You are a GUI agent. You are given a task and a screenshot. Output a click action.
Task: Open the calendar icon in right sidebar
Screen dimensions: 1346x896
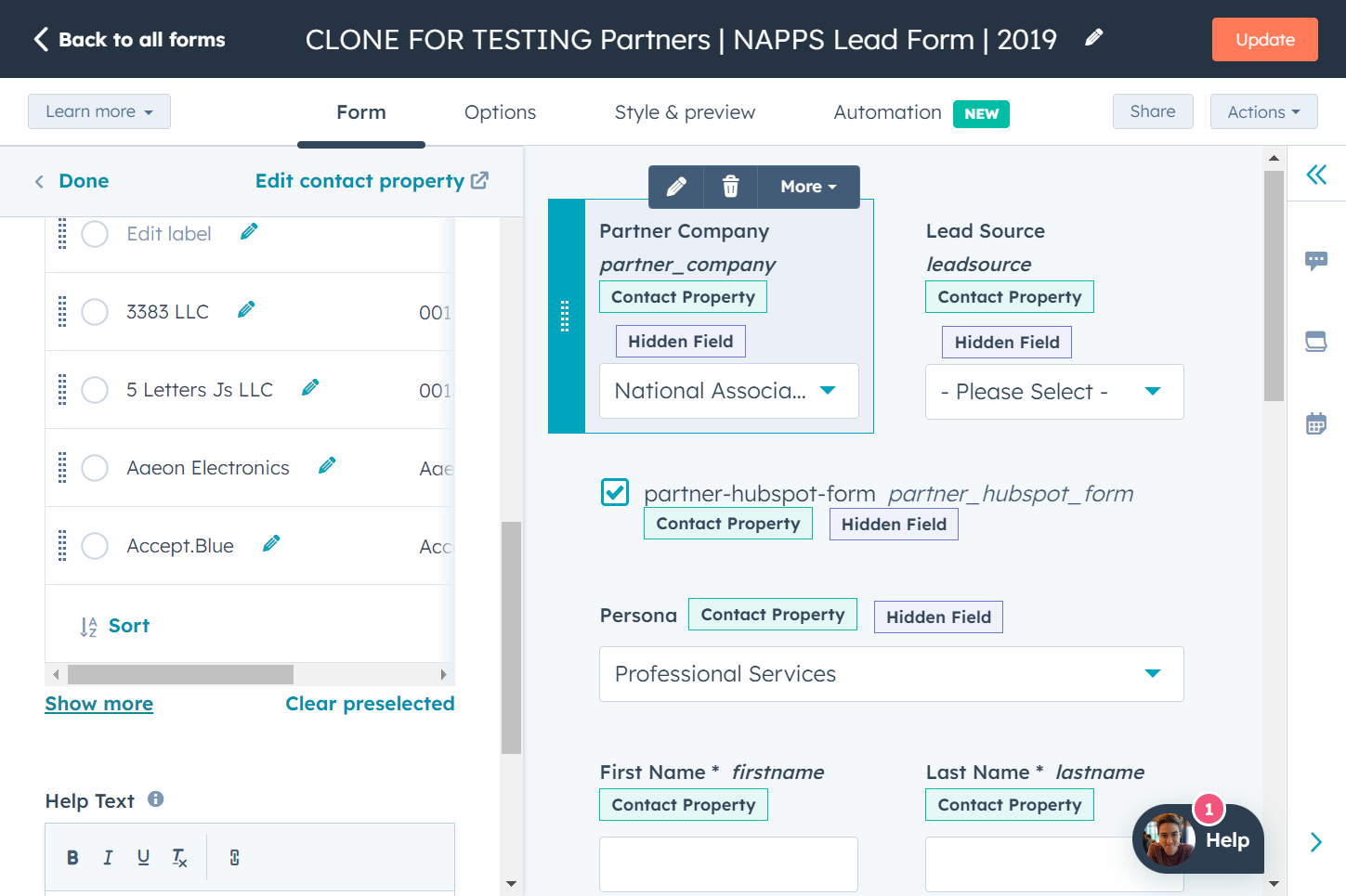[x=1316, y=423]
